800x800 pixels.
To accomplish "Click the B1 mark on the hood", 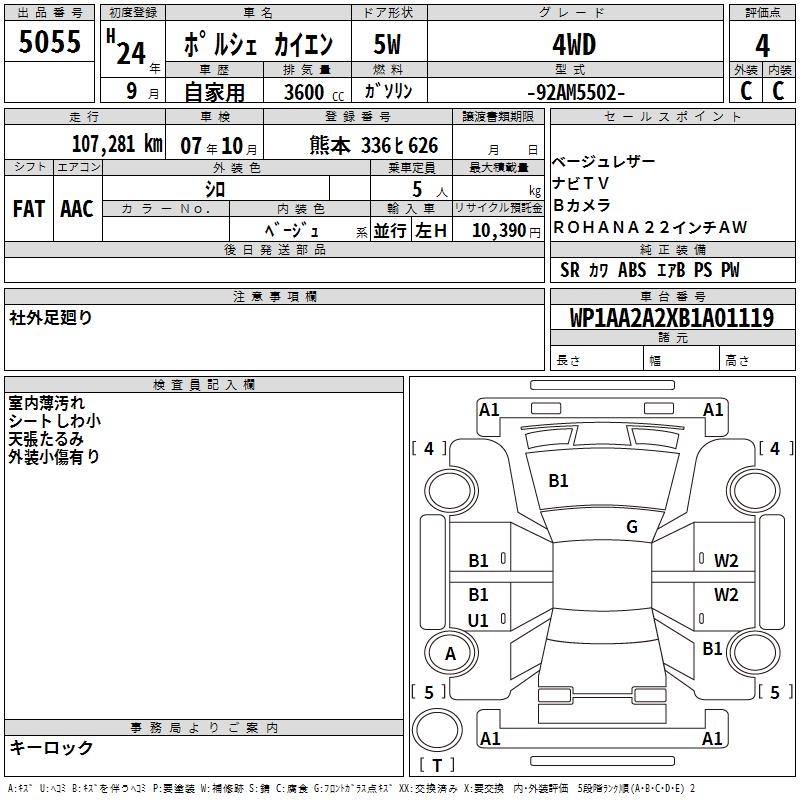I will point(558,481).
